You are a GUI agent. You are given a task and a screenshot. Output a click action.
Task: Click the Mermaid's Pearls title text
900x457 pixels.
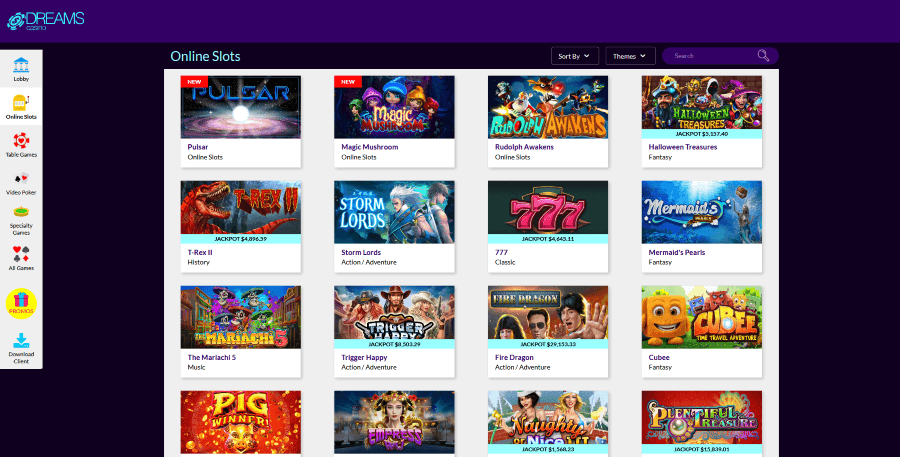click(x=677, y=252)
